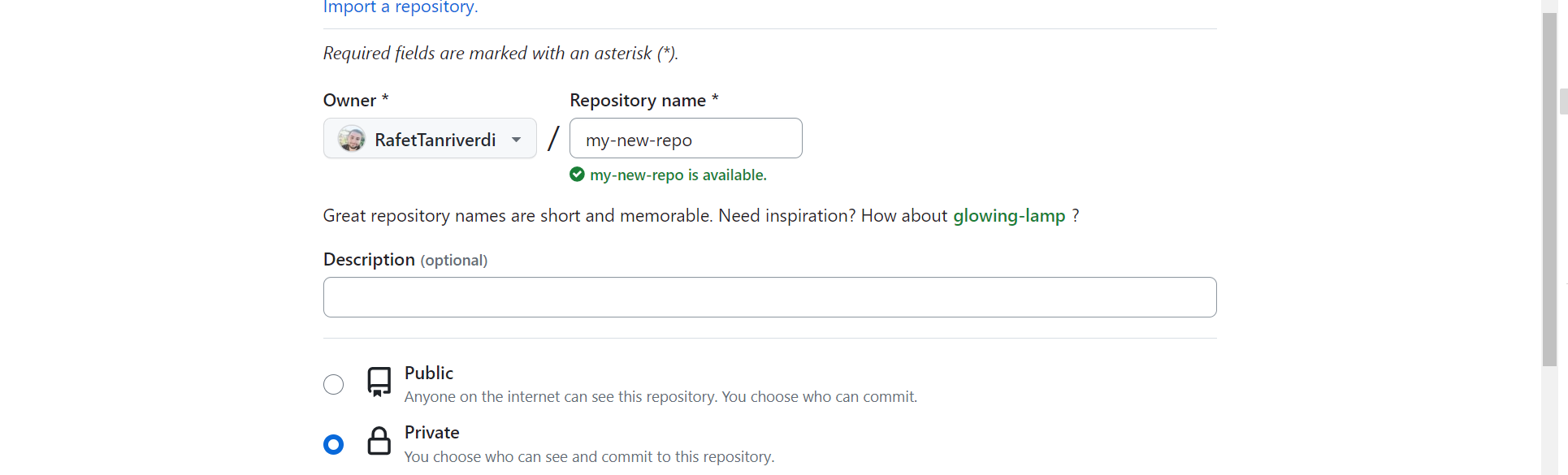Focus the Repository name input field
The image size is (1568, 475).
[686, 138]
